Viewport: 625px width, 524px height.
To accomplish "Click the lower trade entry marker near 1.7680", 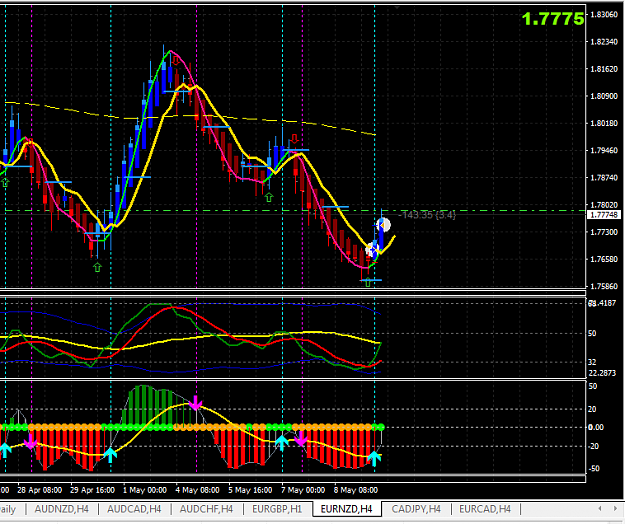I will tap(371, 250).
